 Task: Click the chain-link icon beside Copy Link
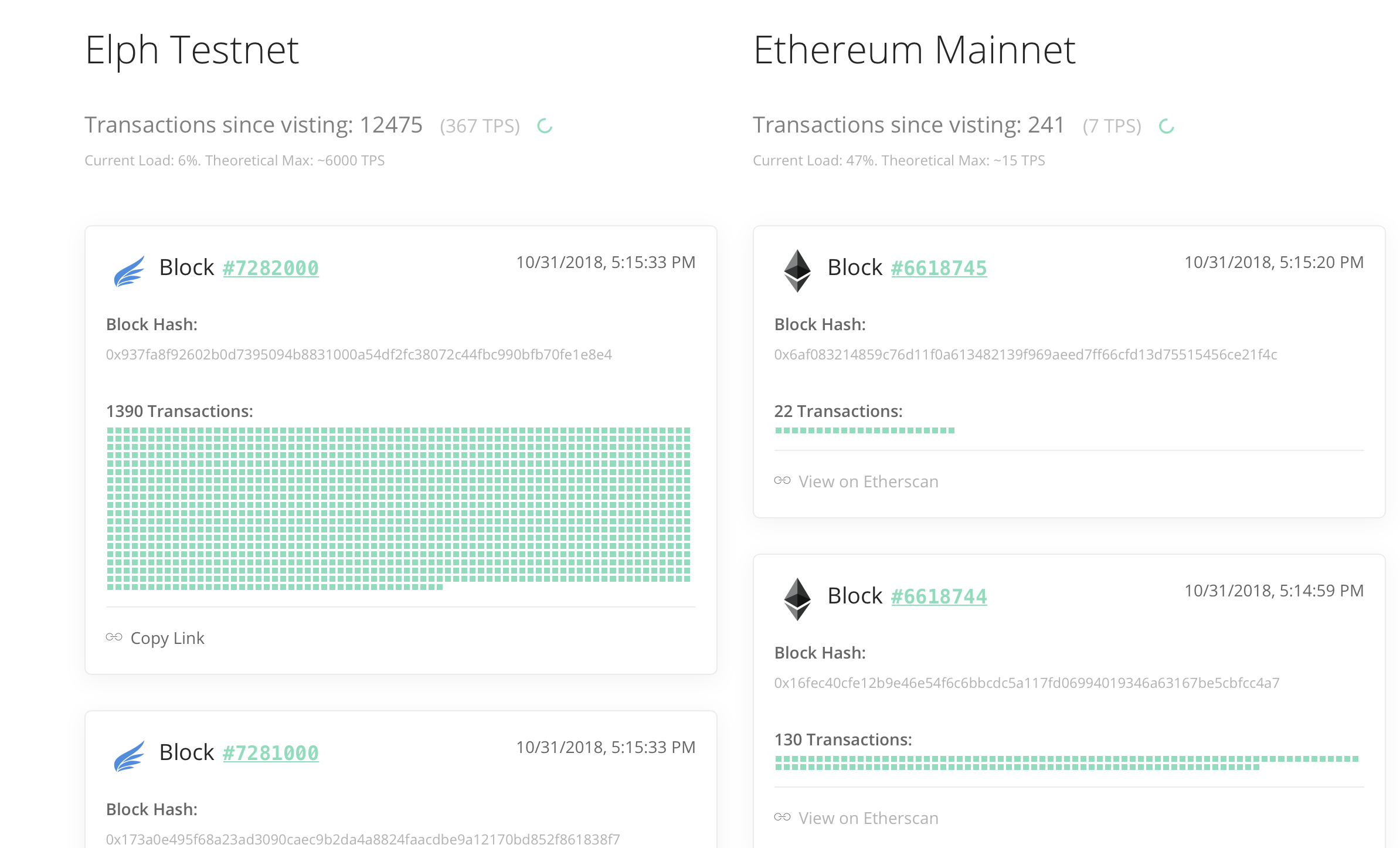coord(114,637)
